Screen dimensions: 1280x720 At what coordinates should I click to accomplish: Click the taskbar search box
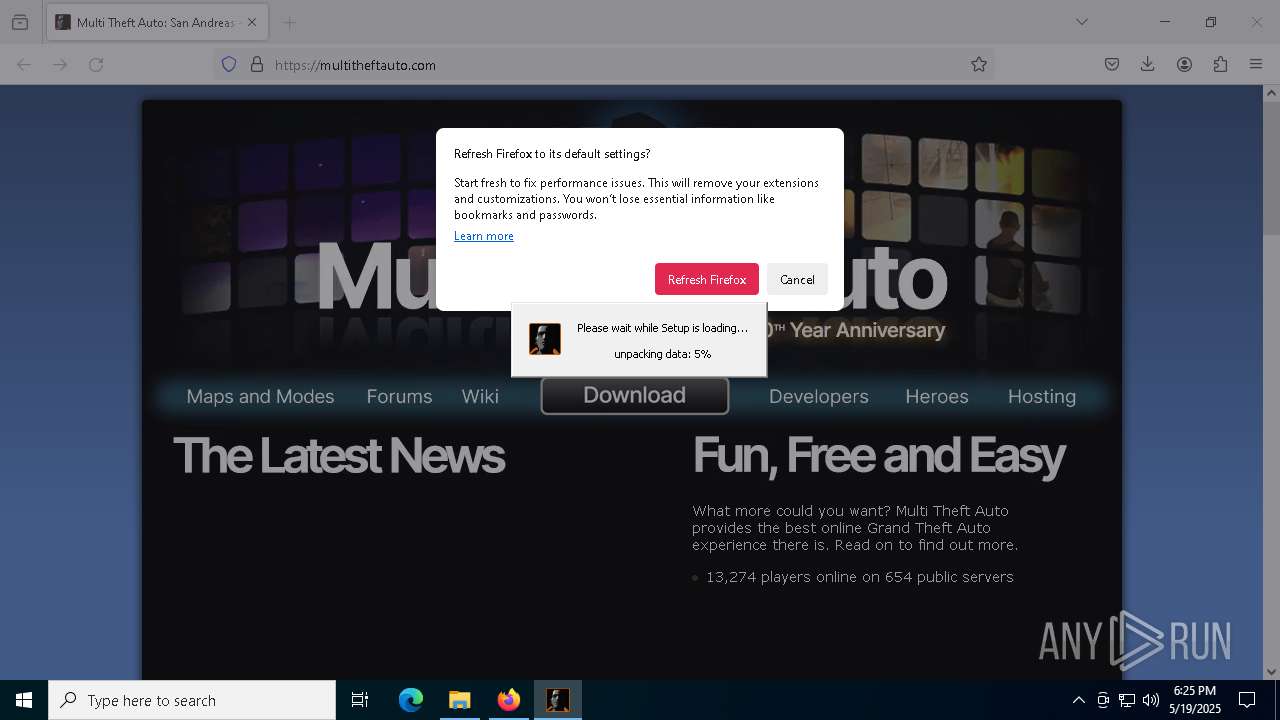click(192, 700)
